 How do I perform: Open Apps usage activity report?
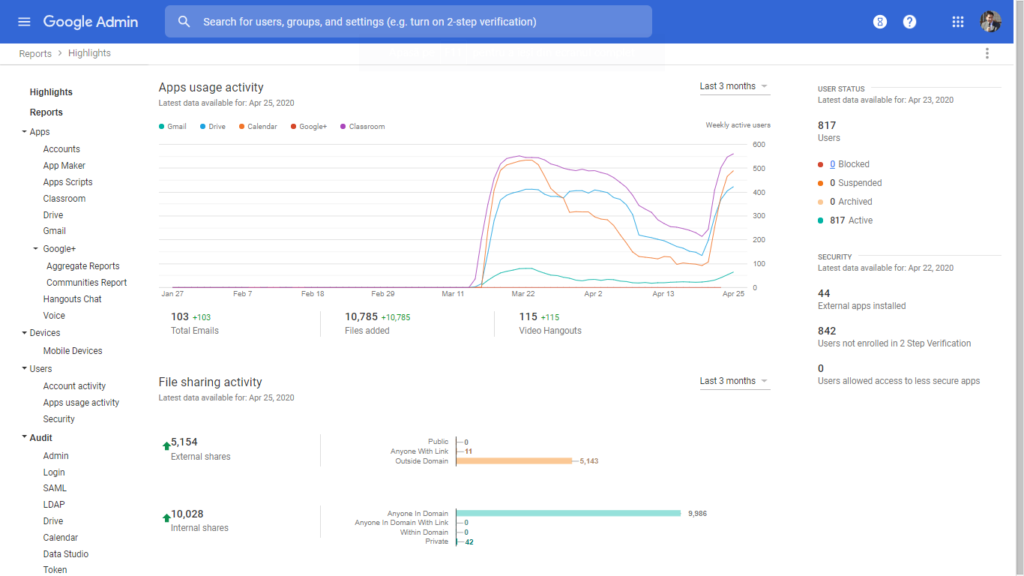click(x=81, y=402)
